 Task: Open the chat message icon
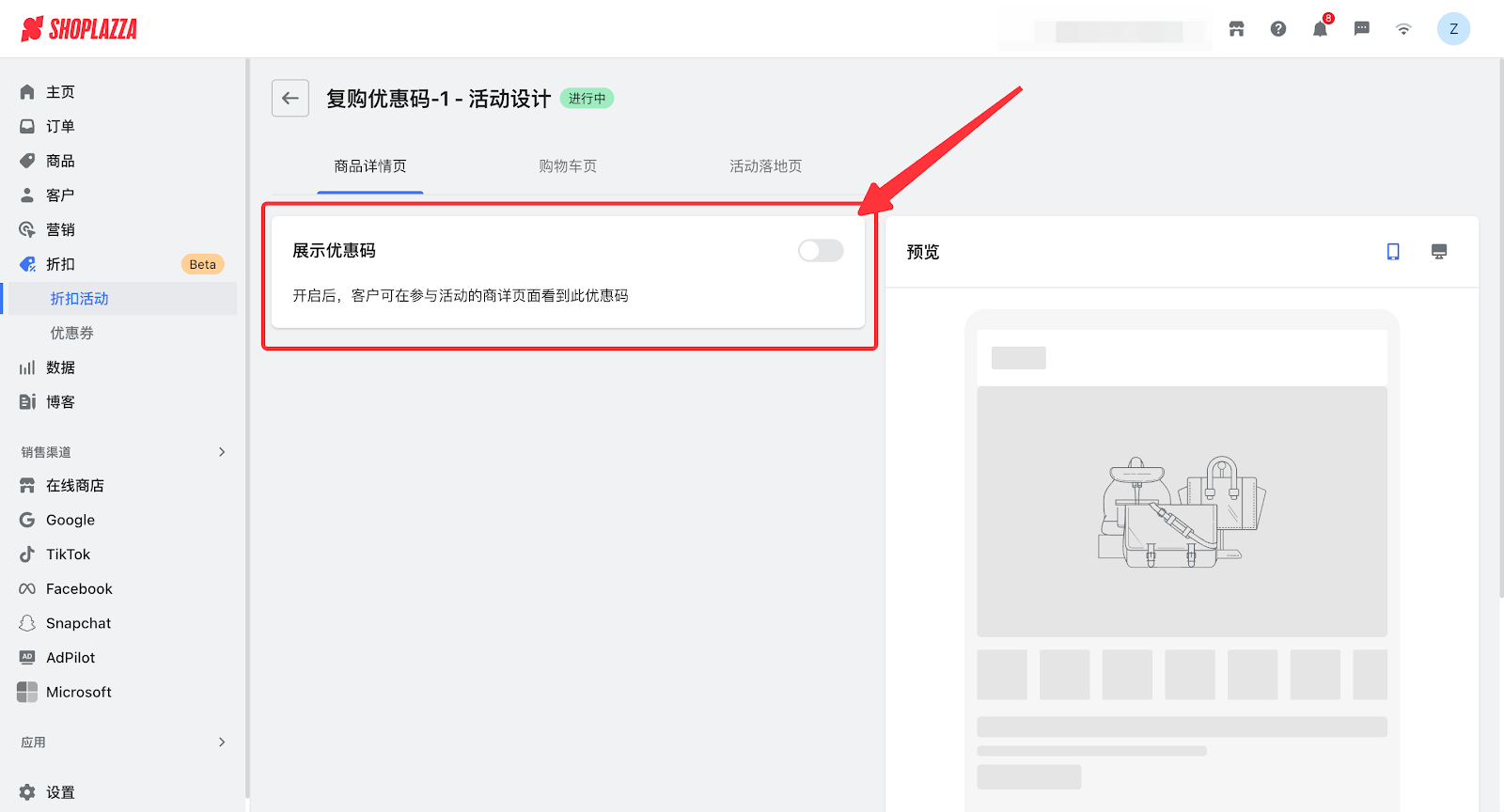pos(1361,29)
